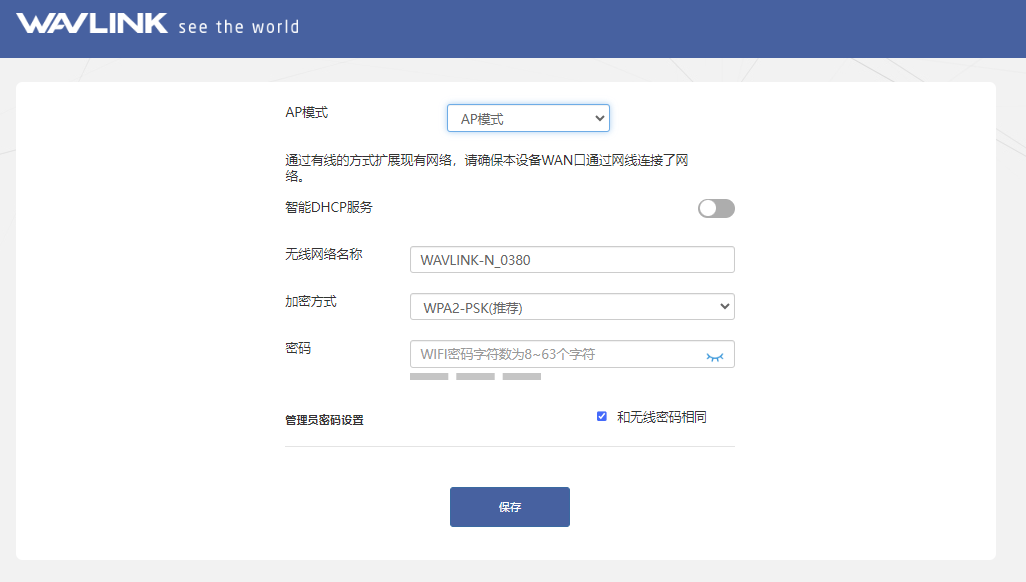Click the "see the world" tagline

pyautogui.click(x=238, y=27)
